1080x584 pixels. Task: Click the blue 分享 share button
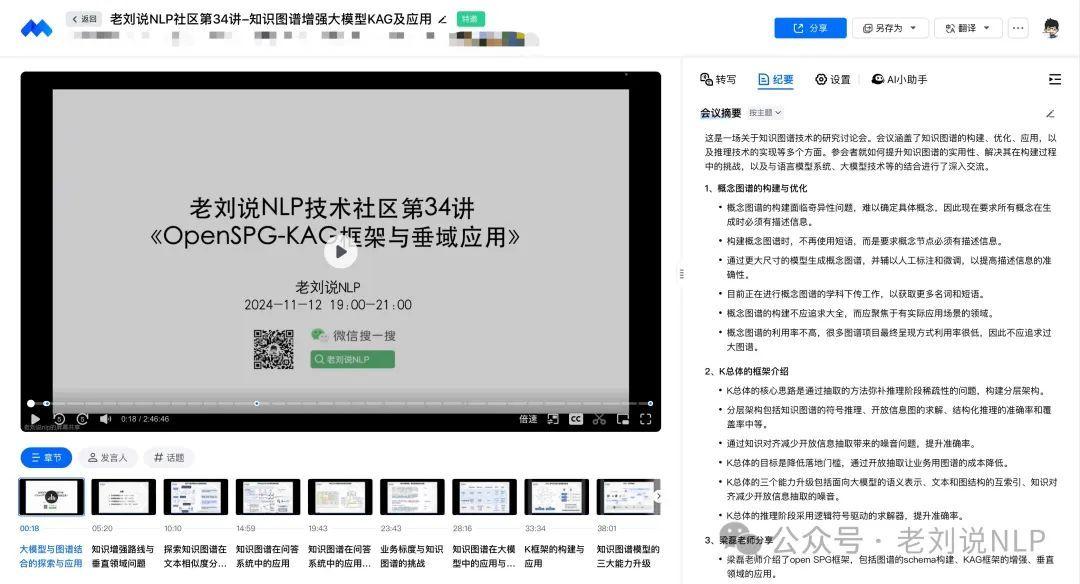(810, 27)
